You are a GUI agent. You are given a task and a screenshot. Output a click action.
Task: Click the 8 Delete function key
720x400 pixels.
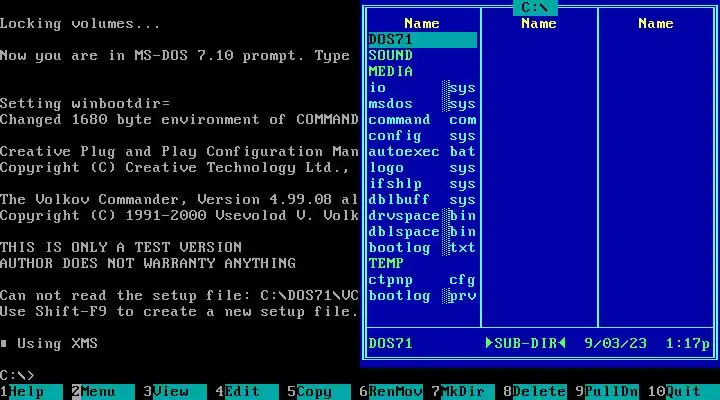535,392
